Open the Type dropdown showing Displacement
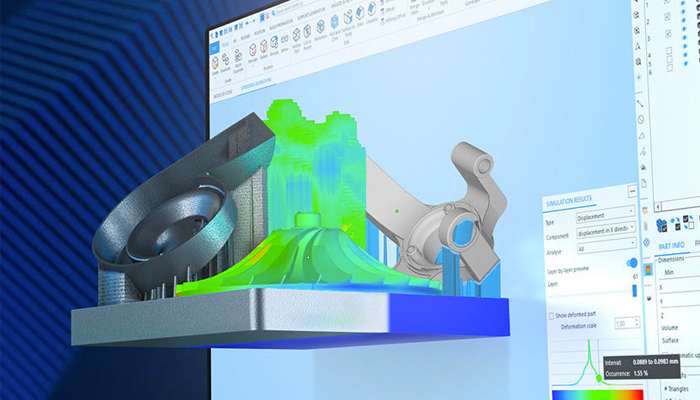 pos(602,214)
